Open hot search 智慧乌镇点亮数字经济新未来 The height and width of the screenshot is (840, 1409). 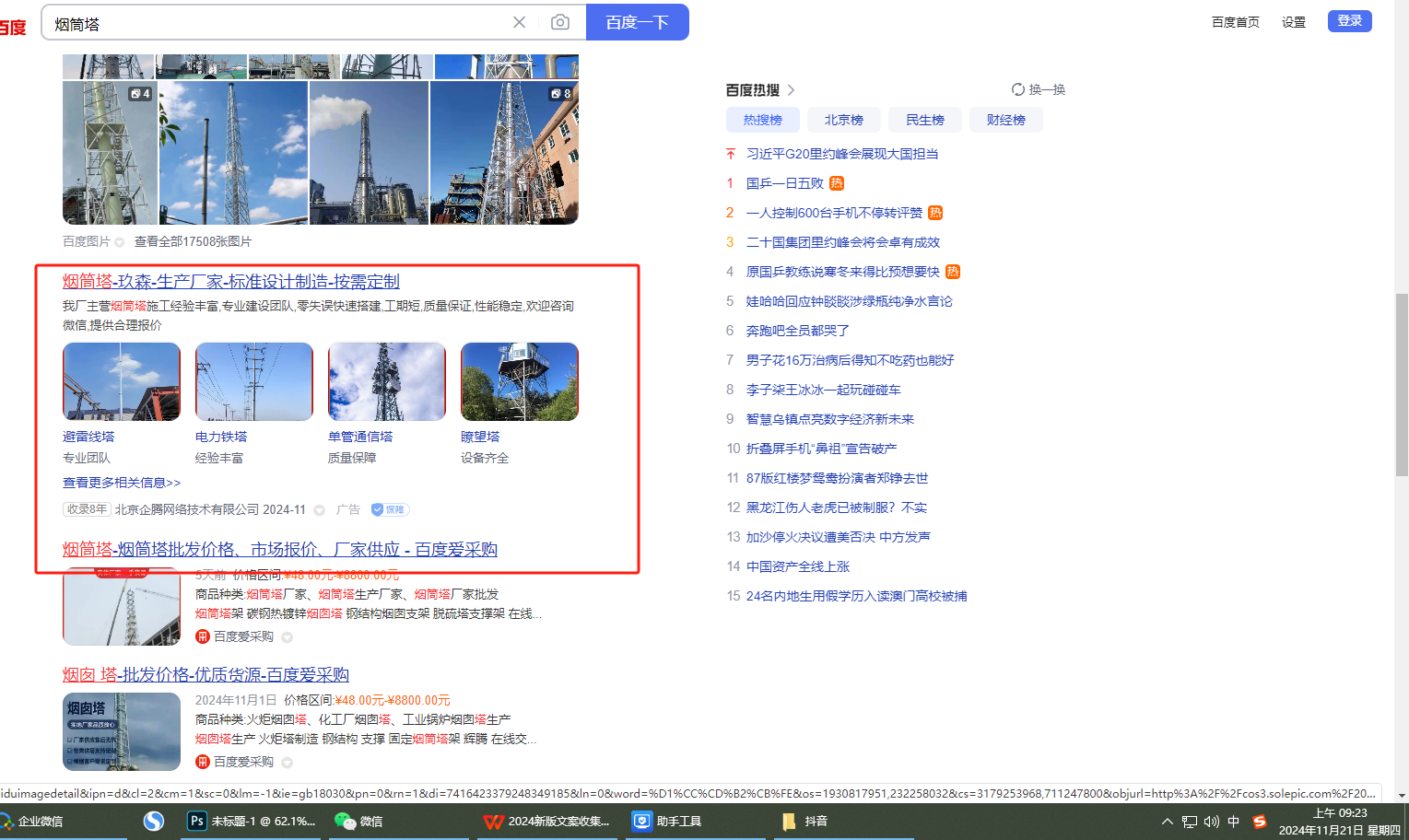point(830,419)
